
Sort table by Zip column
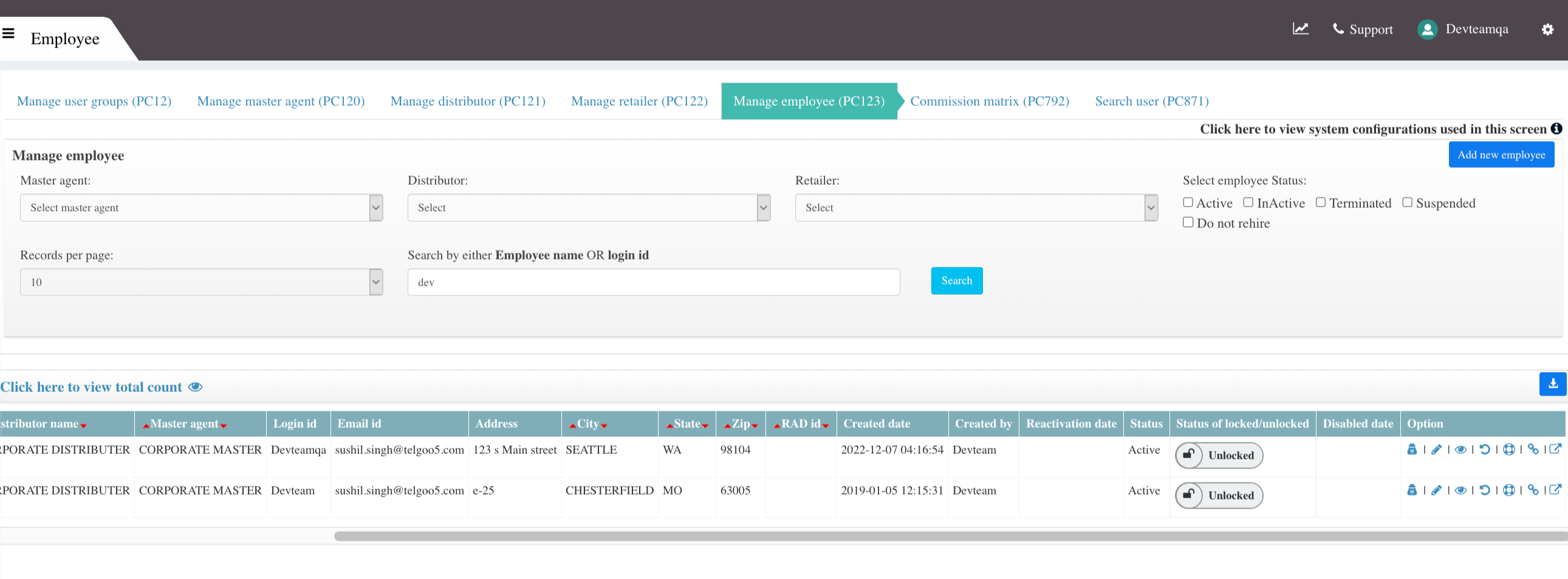point(741,423)
